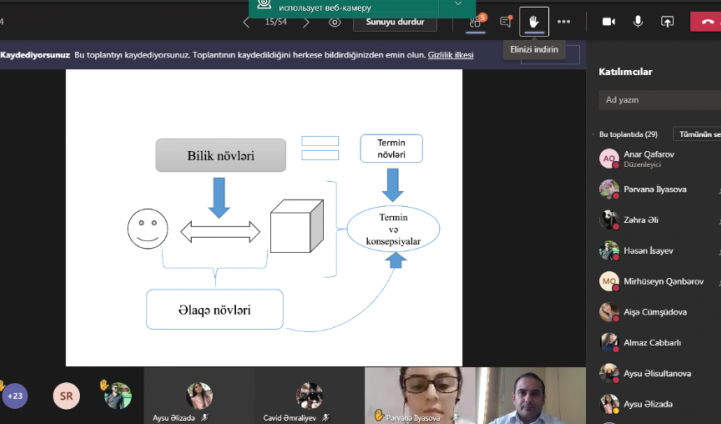Select participant Aysu Əlisultanova
The height and width of the screenshot is (424, 721).
pyautogui.click(x=659, y=373)
